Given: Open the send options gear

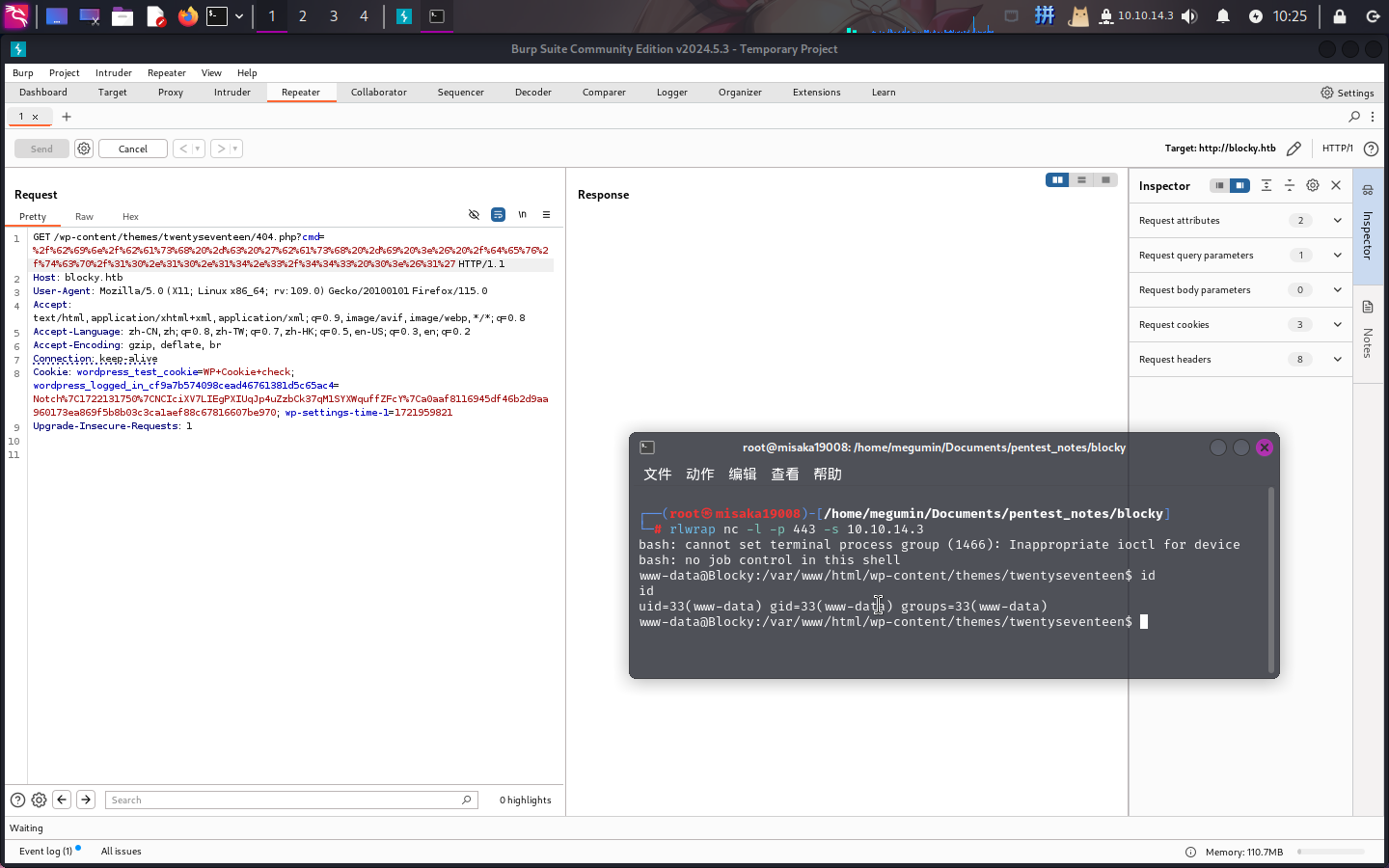Looking at the screenshot, I should click(x=84, y=149).
